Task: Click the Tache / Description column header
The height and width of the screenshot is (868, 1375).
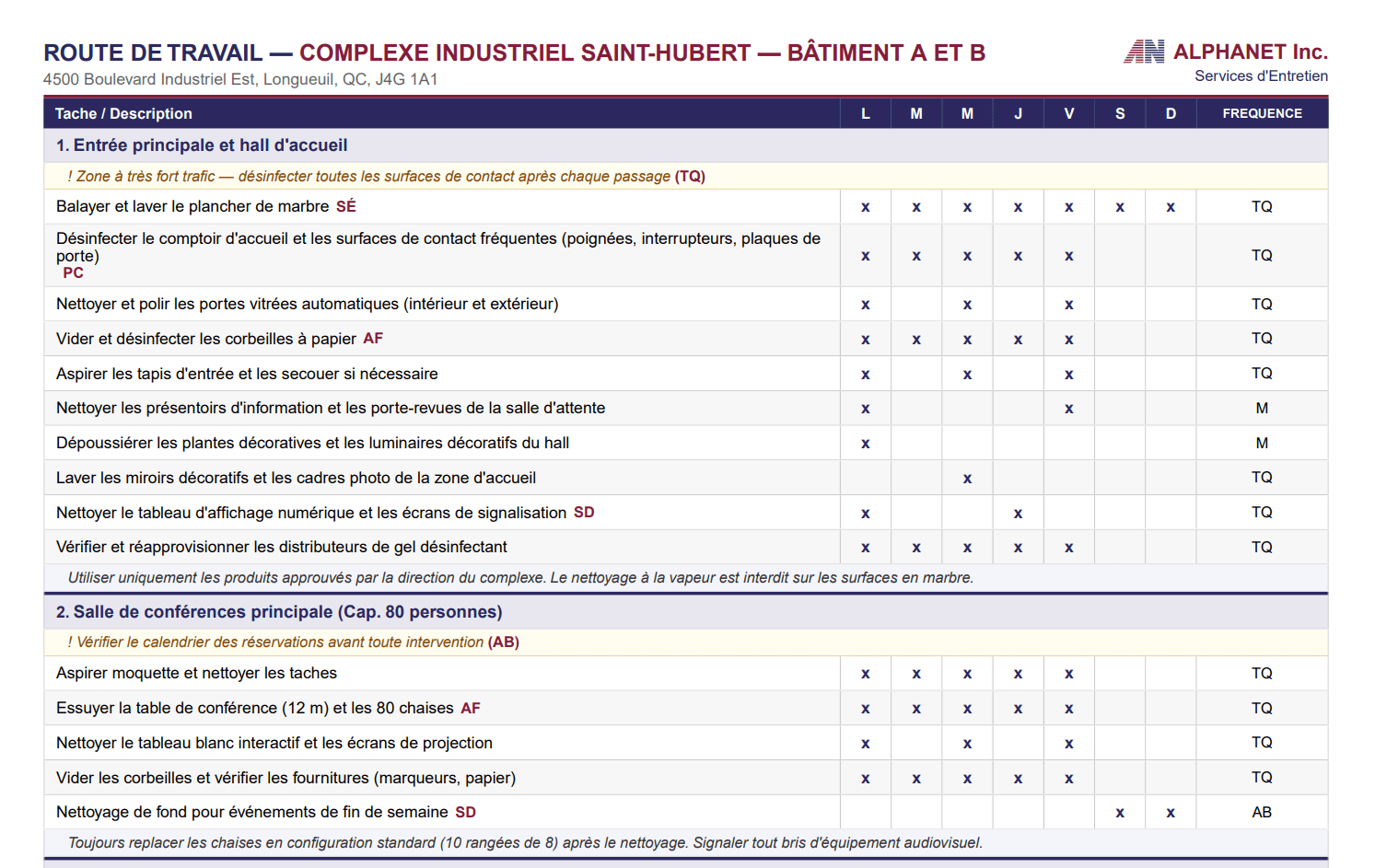Action: (123, 113)
